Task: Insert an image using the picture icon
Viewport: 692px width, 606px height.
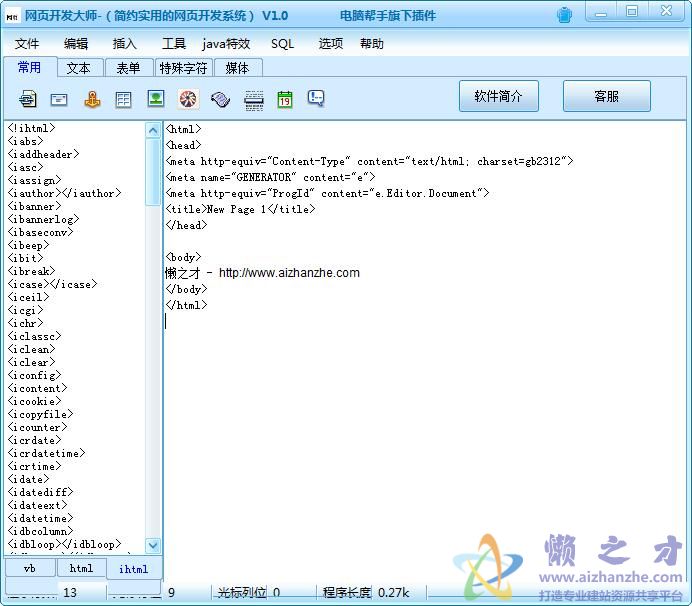Action: pyautogui.click(x=156, y=98)
